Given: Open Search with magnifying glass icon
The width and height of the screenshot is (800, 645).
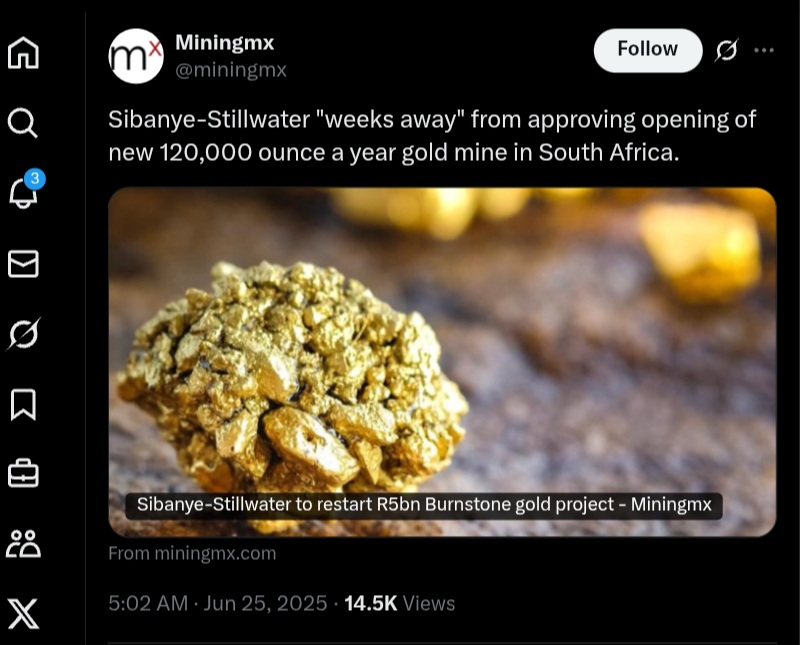Looking at the screenshot, I should pyautogui.click(x=23, y=123).
